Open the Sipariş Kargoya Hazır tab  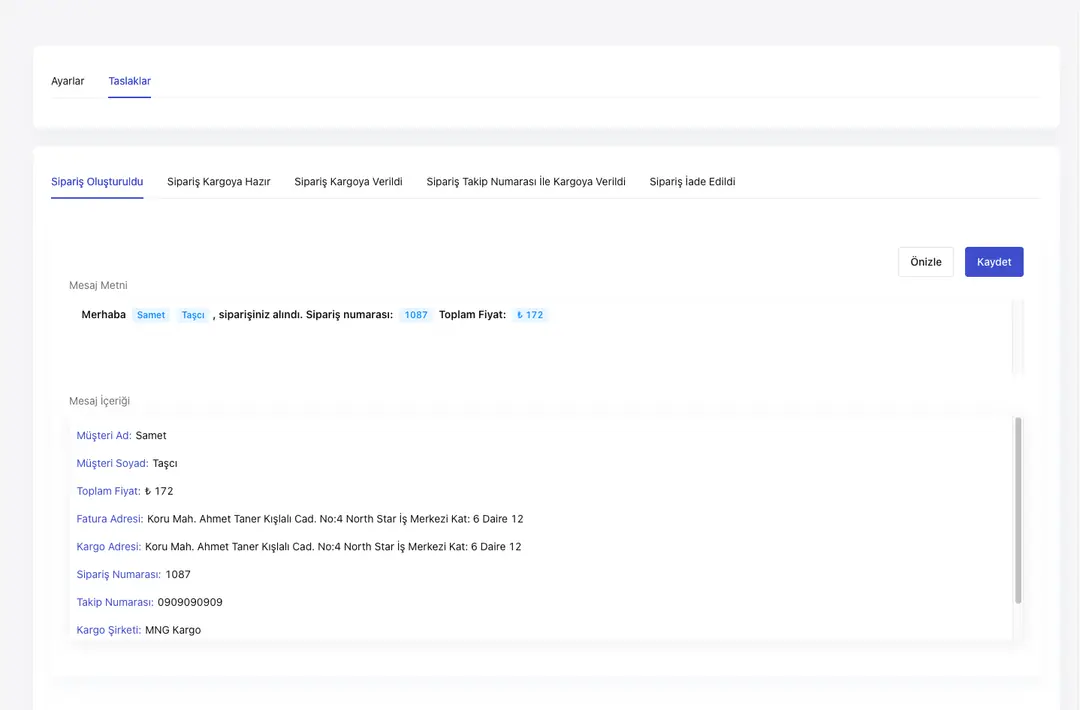pyautogui.click(x=218, y=182)
